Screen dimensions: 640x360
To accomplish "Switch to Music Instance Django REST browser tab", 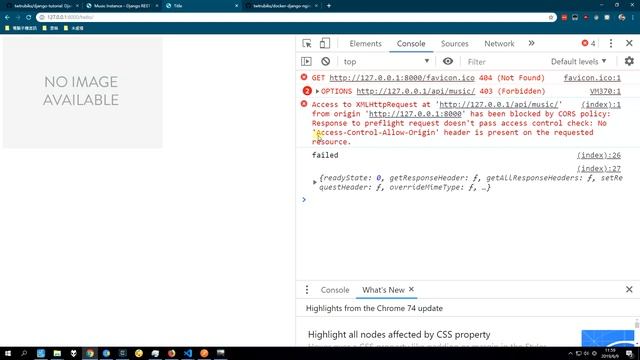I will pyautogui.click(x=122, y=6).
